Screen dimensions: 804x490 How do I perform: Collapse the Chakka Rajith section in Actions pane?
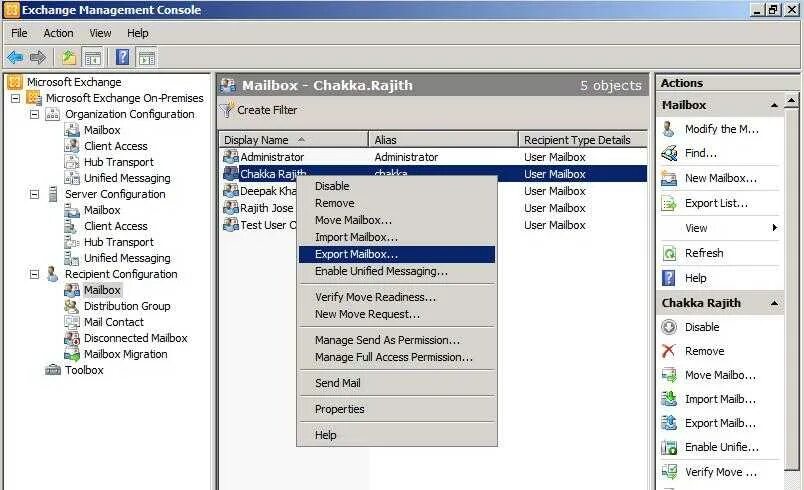click(774, 303)
